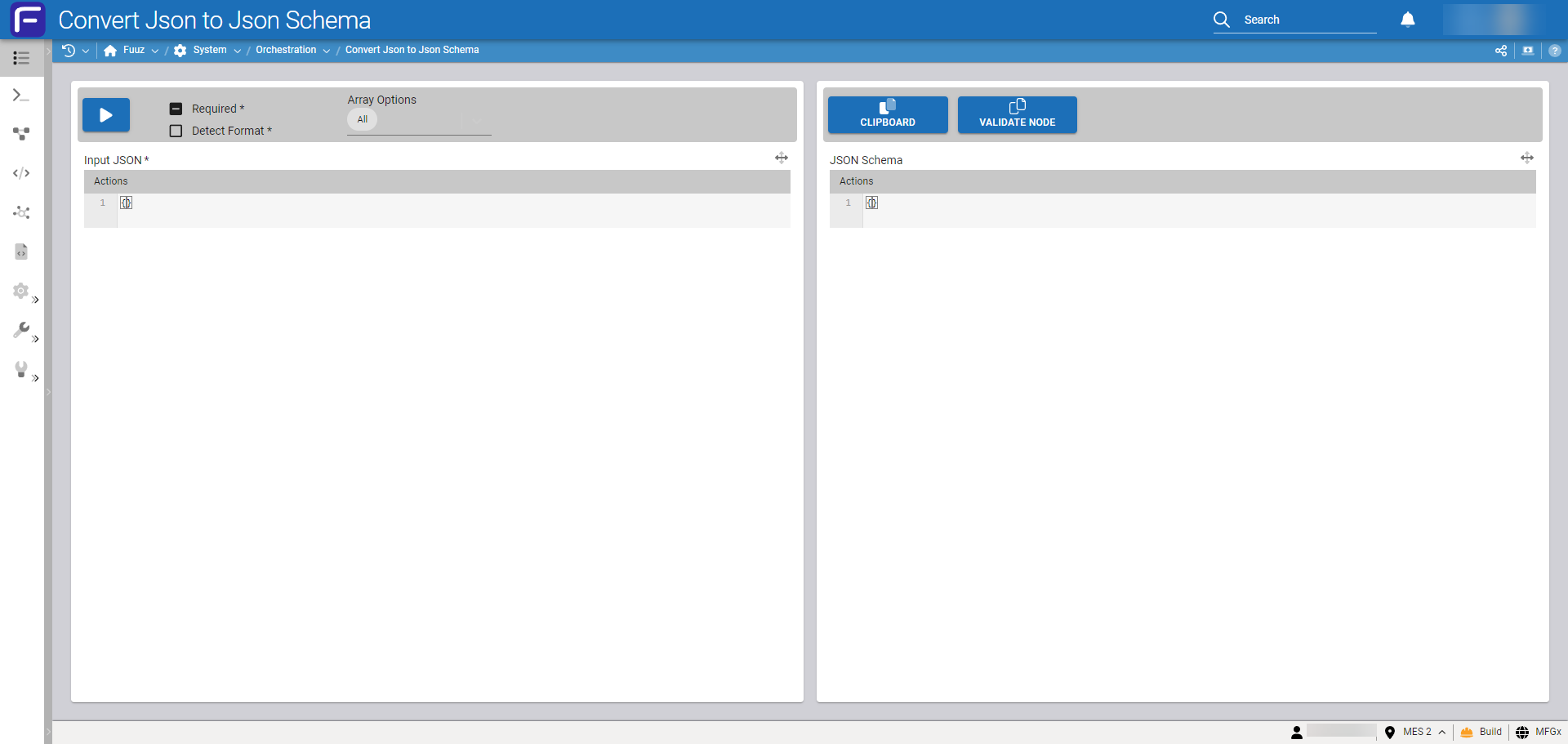The width and height of the screenshot is (1568, 744).
Task: Expand the Fuuz breadcrumb chevron
Action: [155, 51]
